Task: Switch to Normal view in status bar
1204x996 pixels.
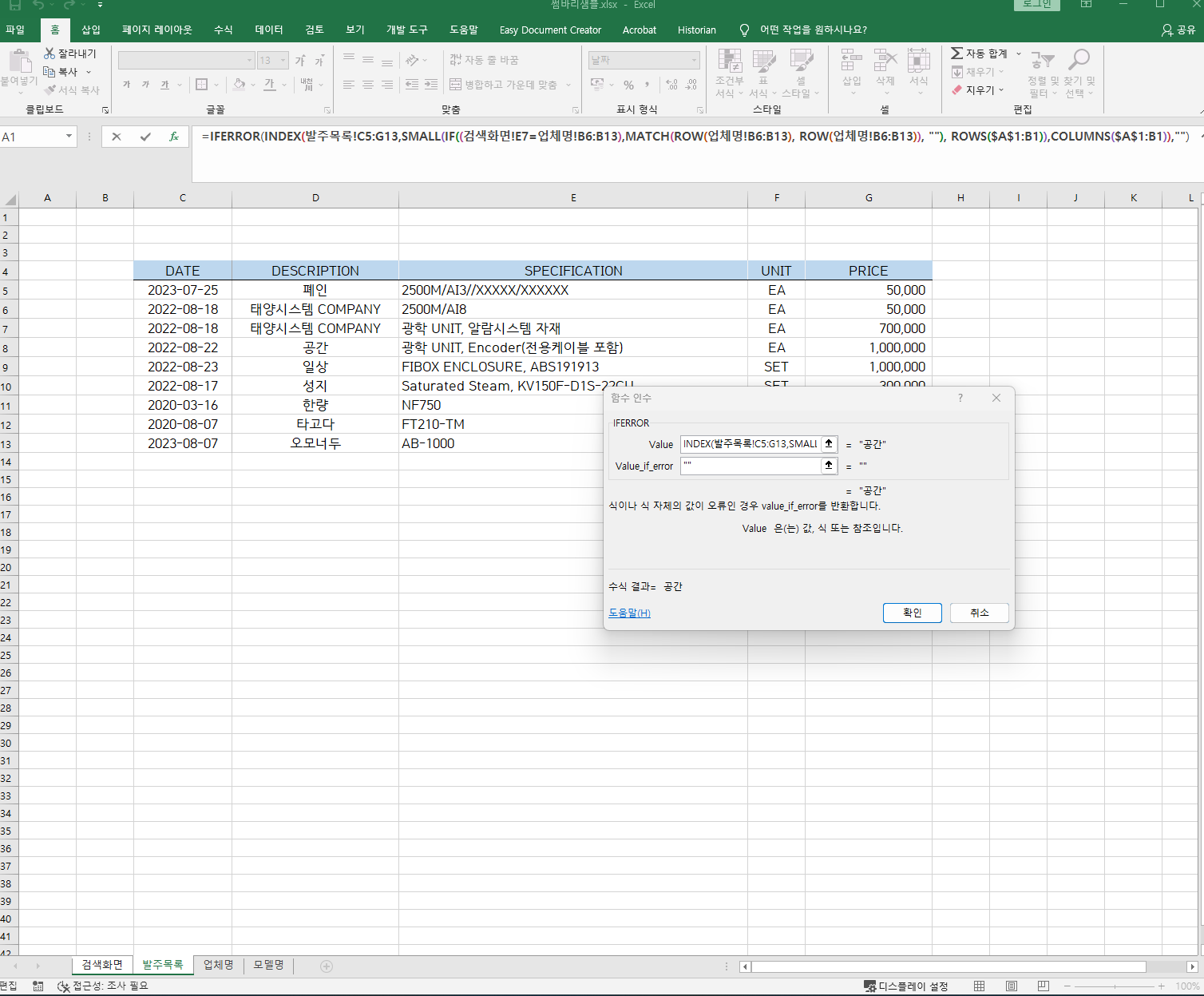Action: [979, 986]
